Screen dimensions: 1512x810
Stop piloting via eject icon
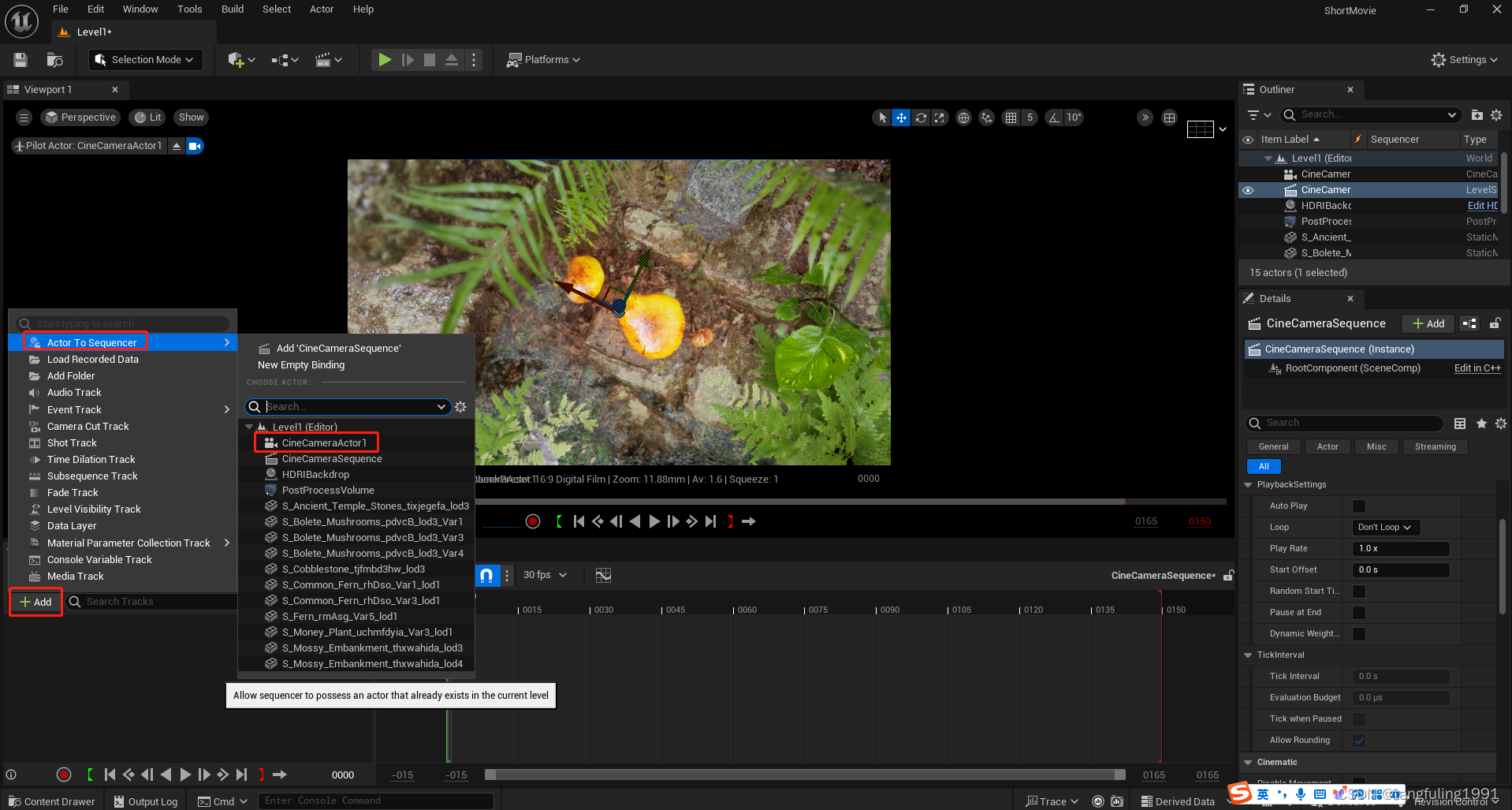tap(177, 146)
